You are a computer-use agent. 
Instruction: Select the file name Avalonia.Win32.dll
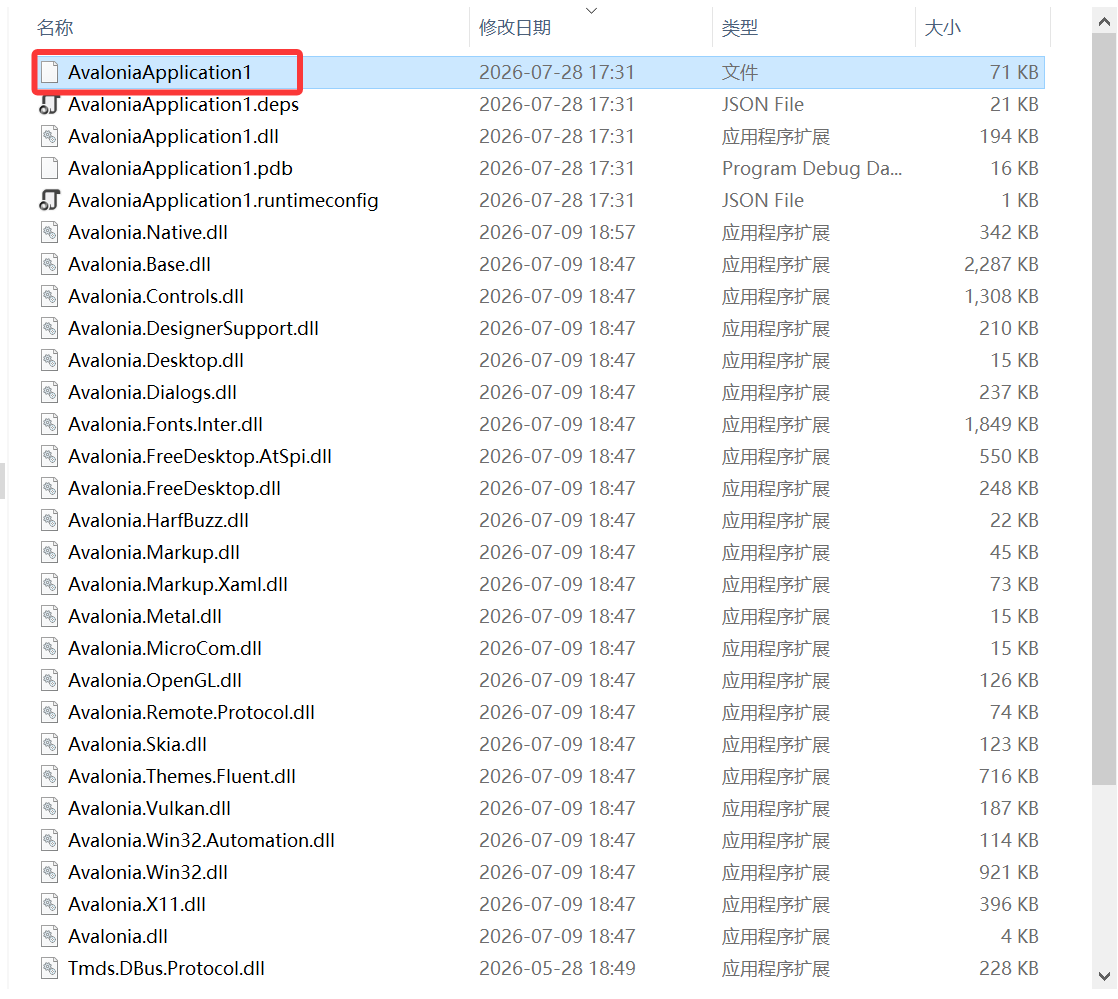148,873
